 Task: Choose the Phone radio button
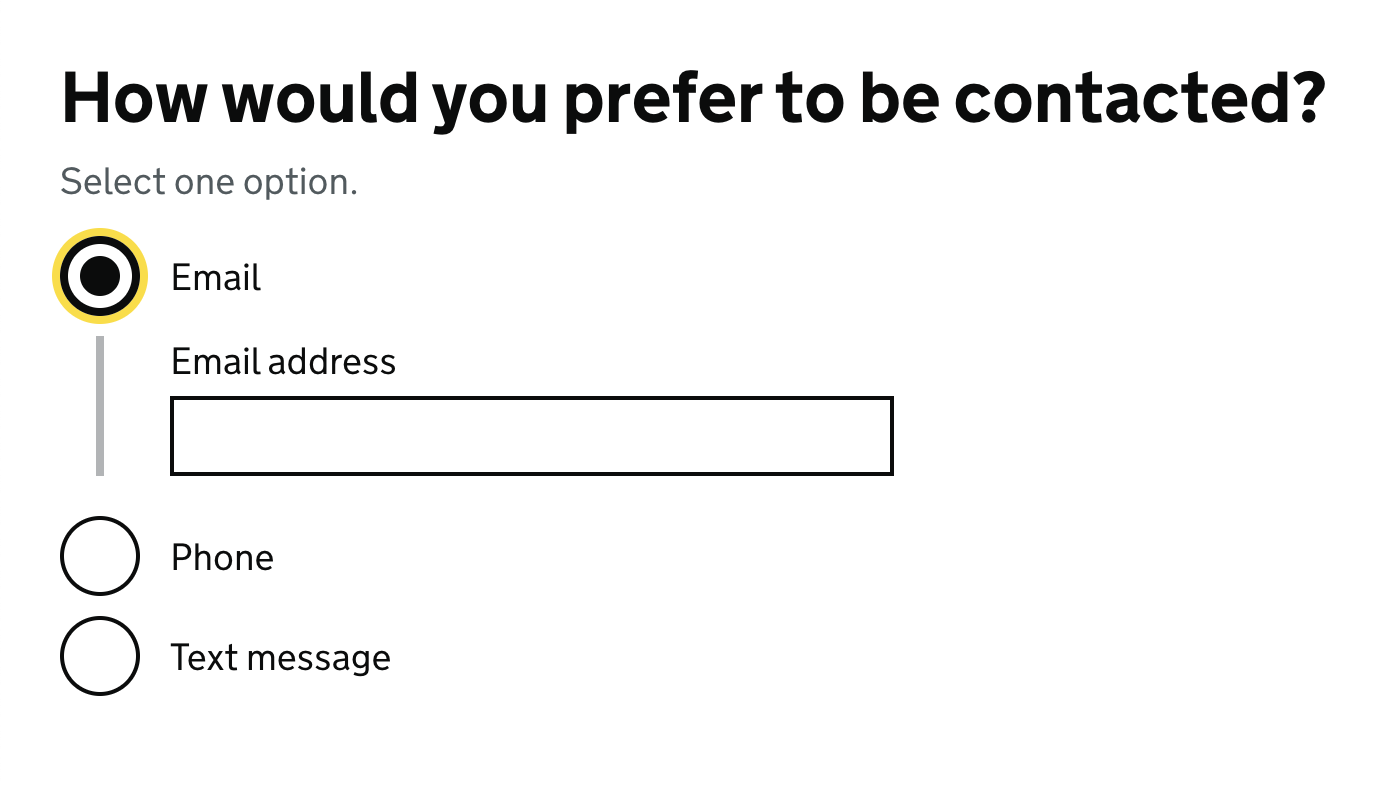(x=100, y=556)
